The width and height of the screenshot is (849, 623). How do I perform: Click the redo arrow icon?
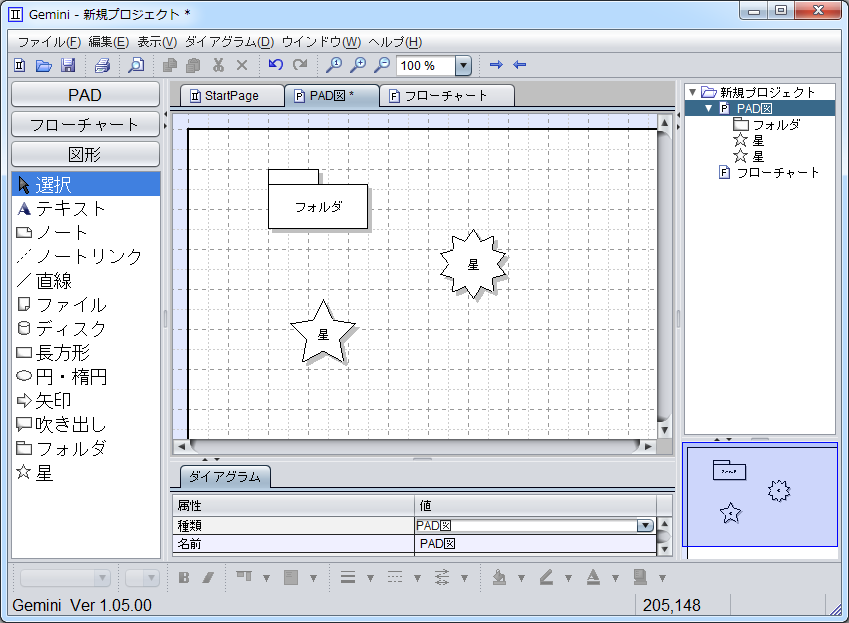point(299,65)
